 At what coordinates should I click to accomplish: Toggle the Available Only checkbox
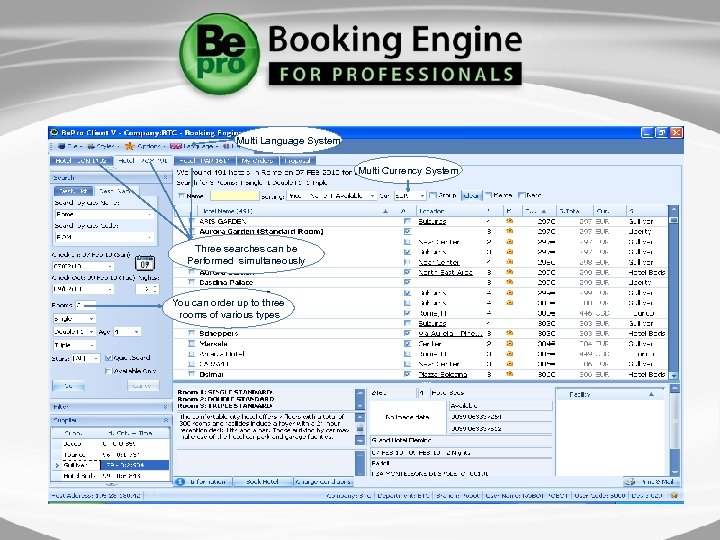[x=108, y=371]
